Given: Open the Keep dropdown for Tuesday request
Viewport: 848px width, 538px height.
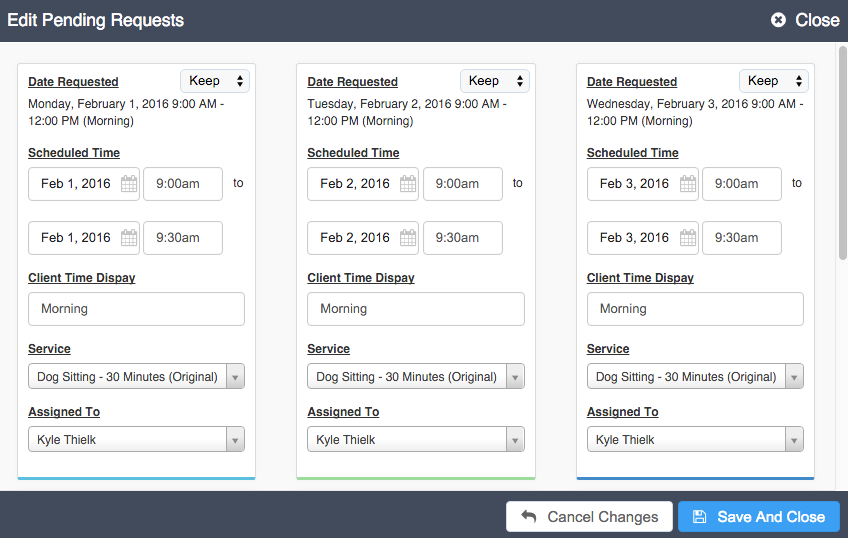Looking at the screenshot, I should tap(495, 81).
